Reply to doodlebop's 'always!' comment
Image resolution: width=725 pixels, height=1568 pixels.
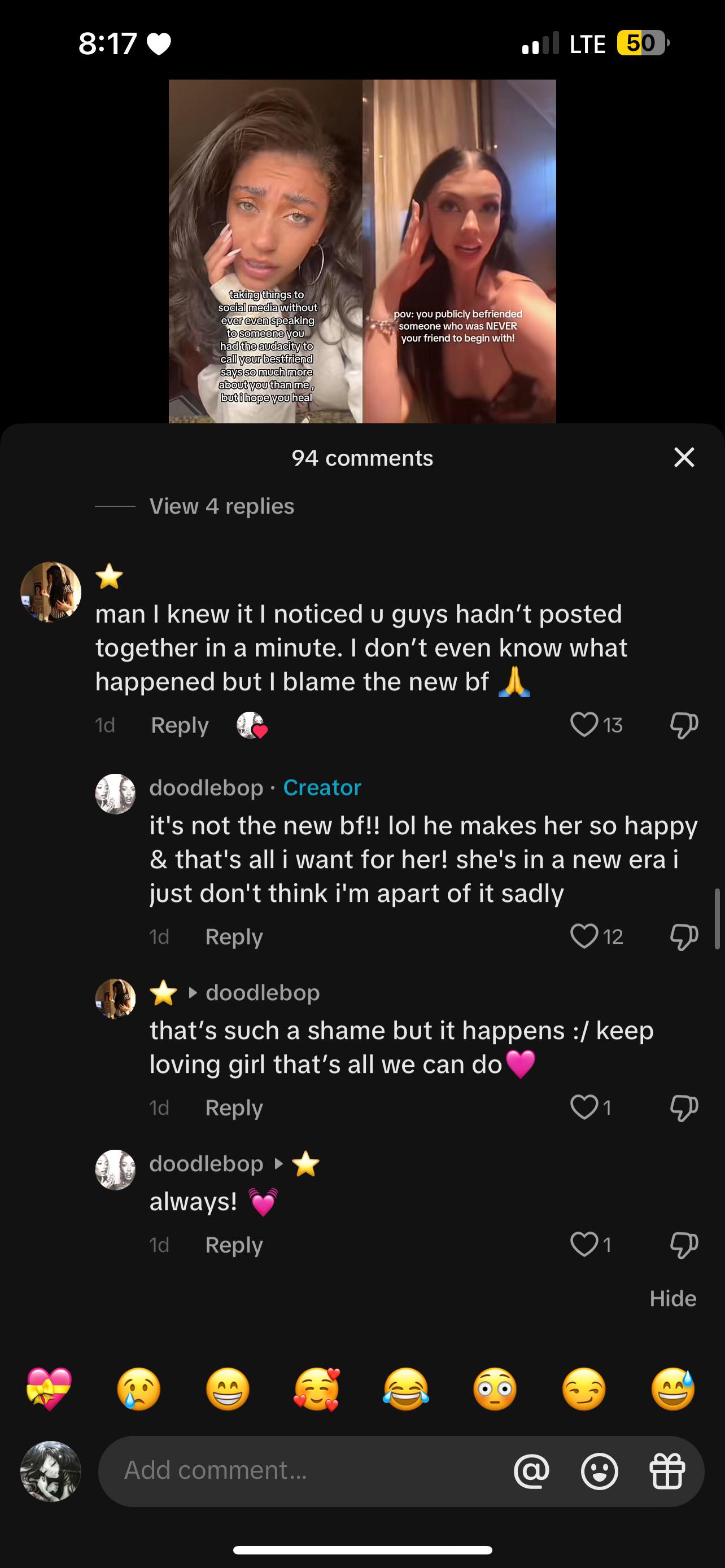tap(234, 1245)
